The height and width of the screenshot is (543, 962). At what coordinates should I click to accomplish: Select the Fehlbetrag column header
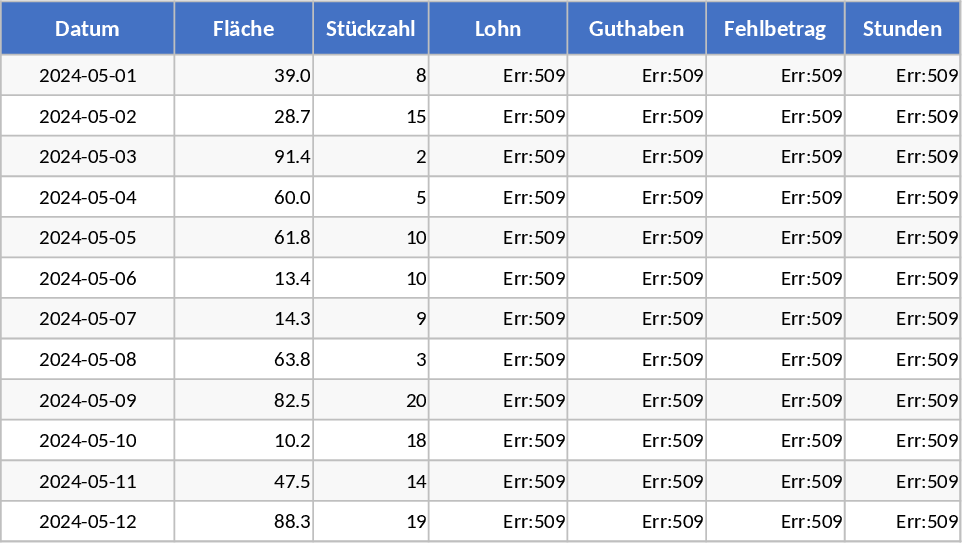pyautogui.click(x=775, y=28)
